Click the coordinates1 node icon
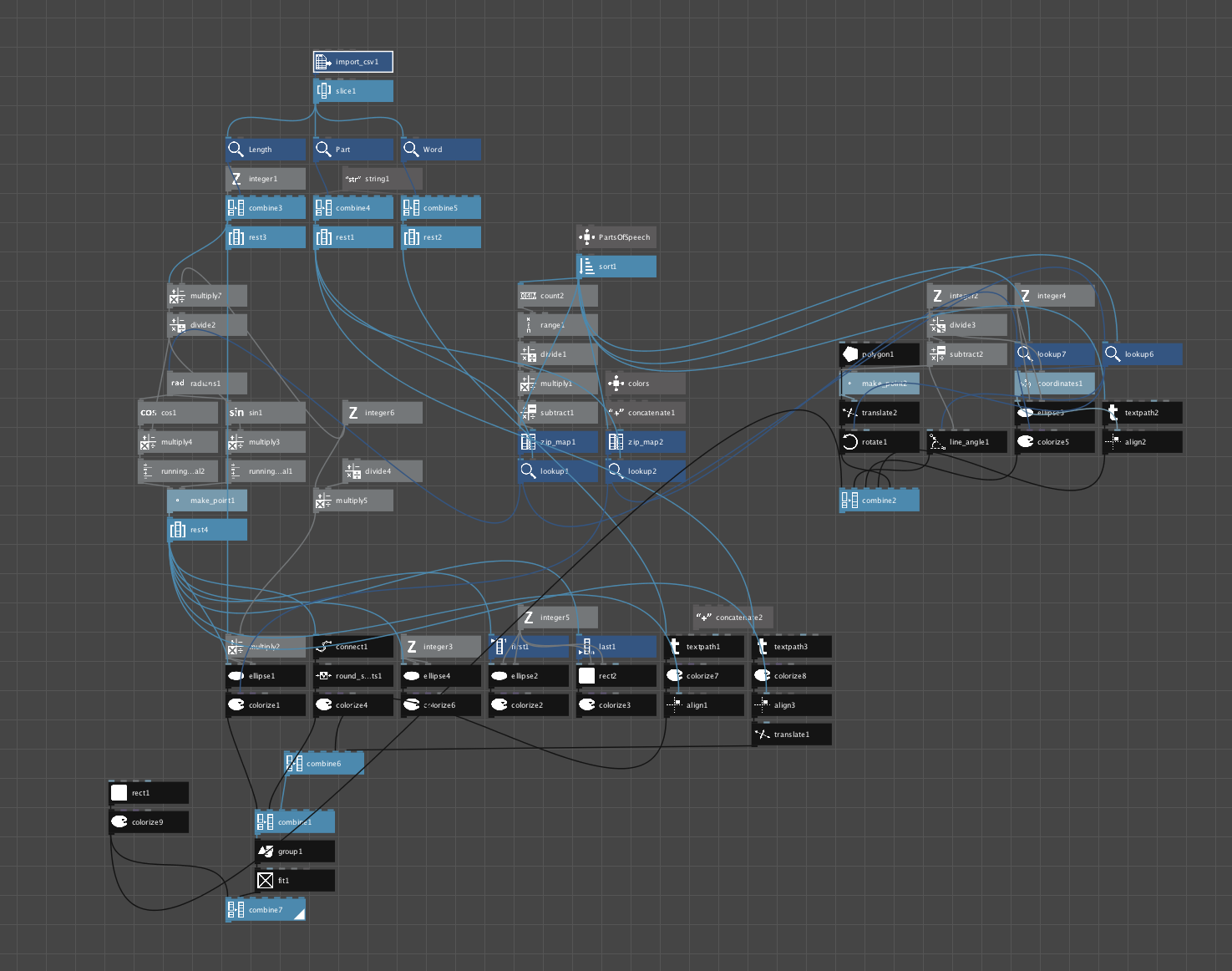The height and width of the screenshot is (971, 1232). tap(1025, 384)
